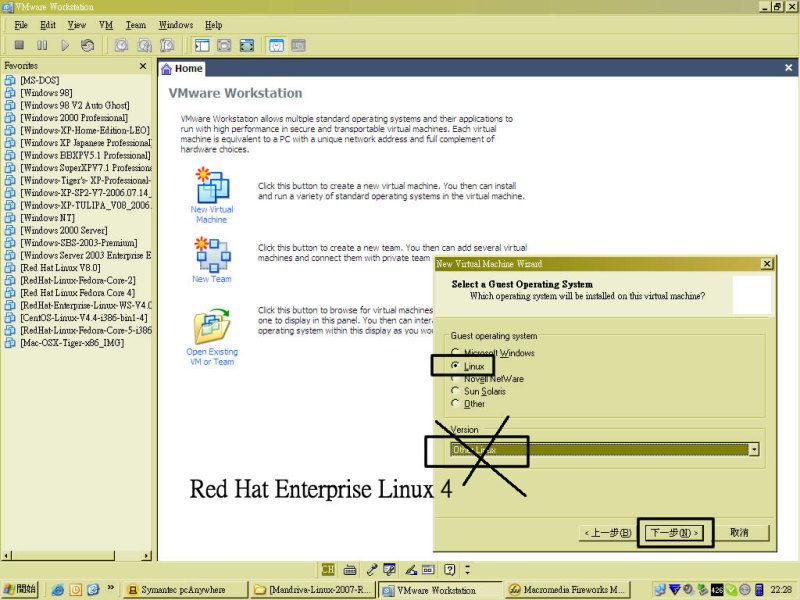Open the Windows menu
The height and width of the screenshot is (600, 800).
pyautogui.click(x=176, y=25)
